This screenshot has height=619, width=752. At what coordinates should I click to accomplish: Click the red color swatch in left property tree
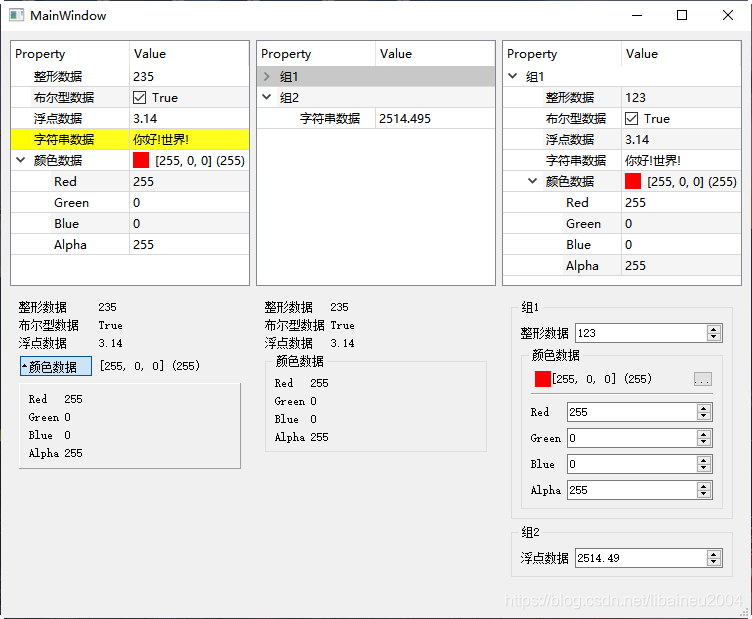(x=141, y=160)
